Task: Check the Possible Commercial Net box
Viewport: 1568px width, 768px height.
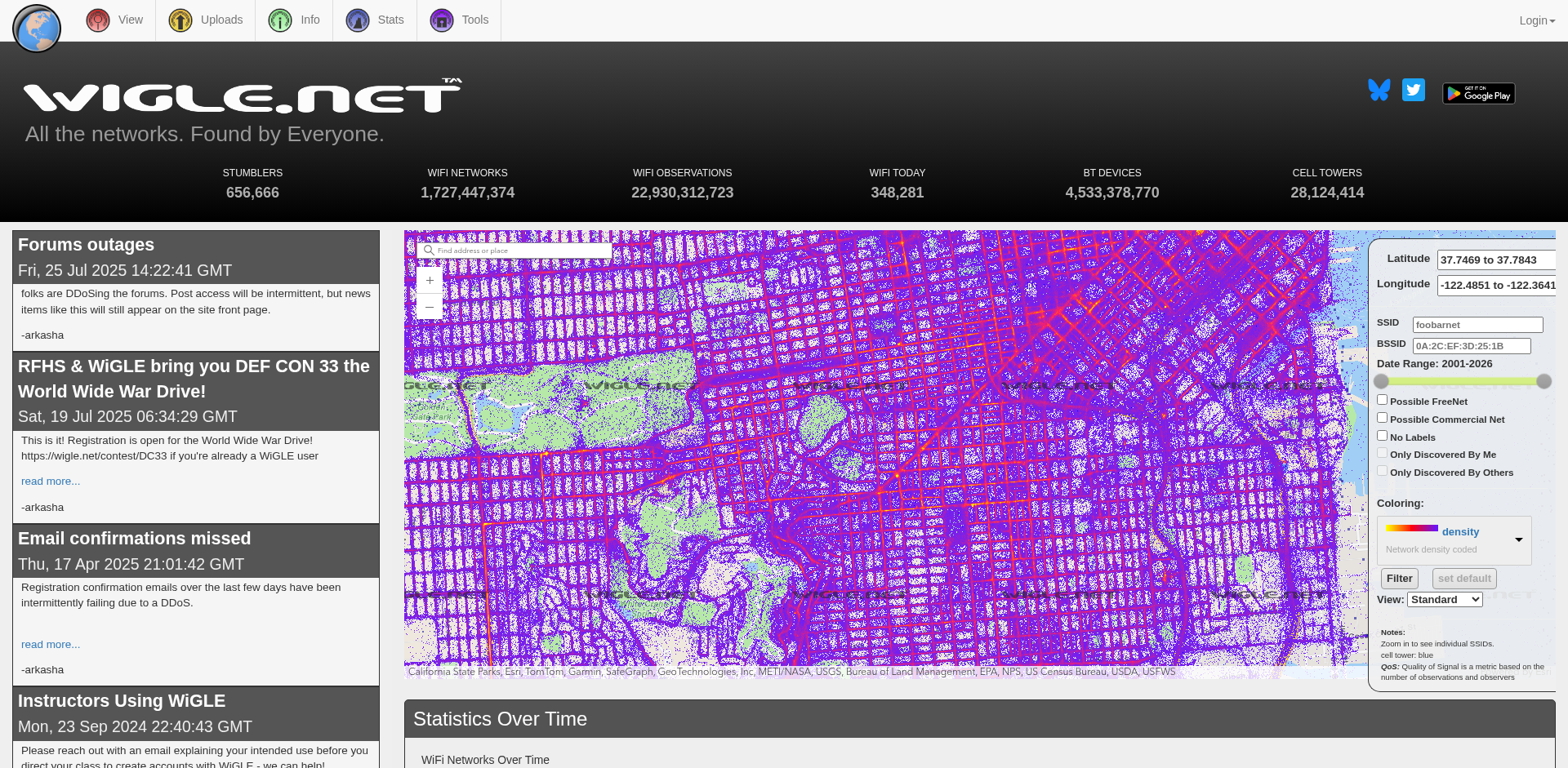Action: point(1382,418)
